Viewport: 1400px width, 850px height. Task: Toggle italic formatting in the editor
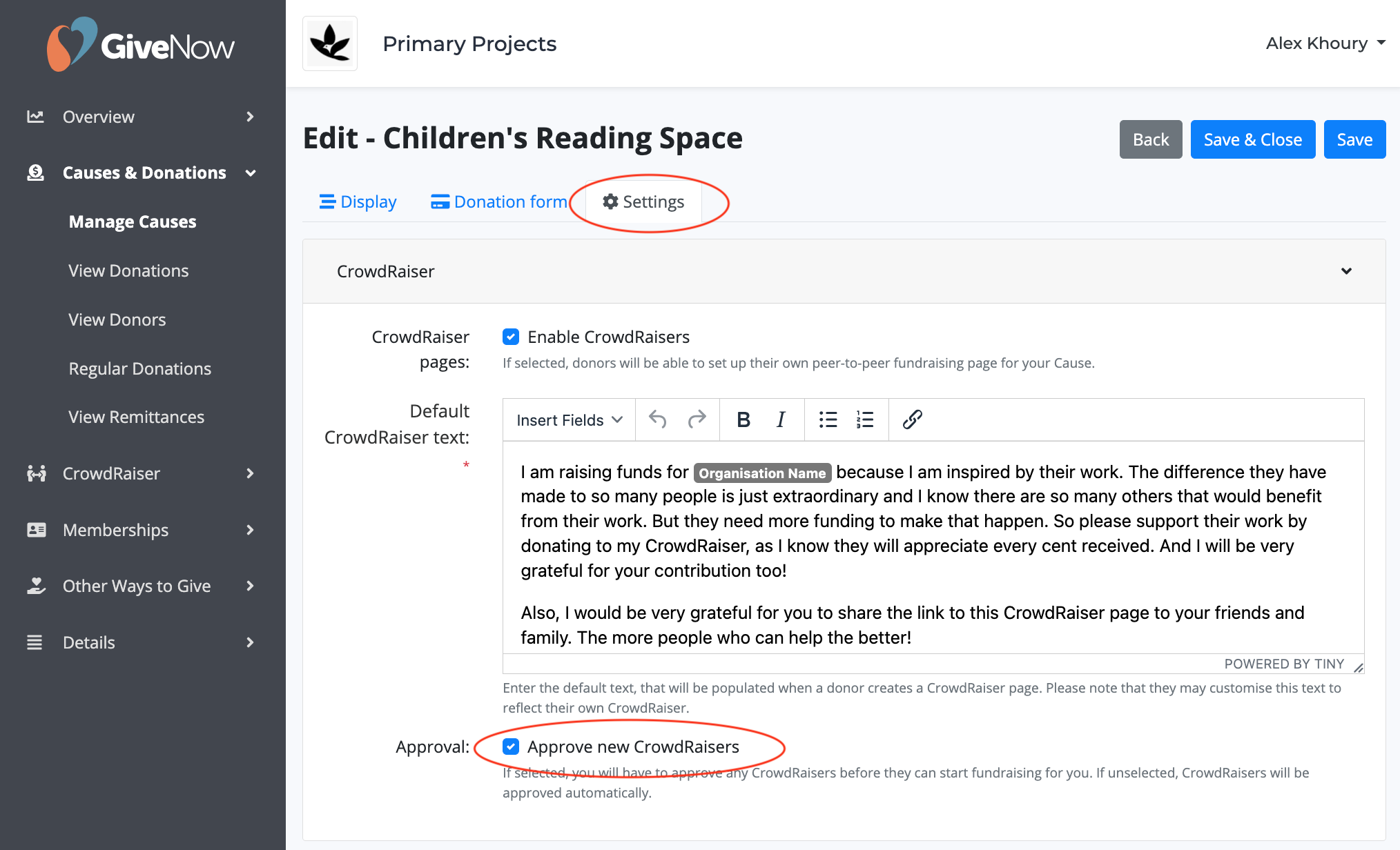781,419
